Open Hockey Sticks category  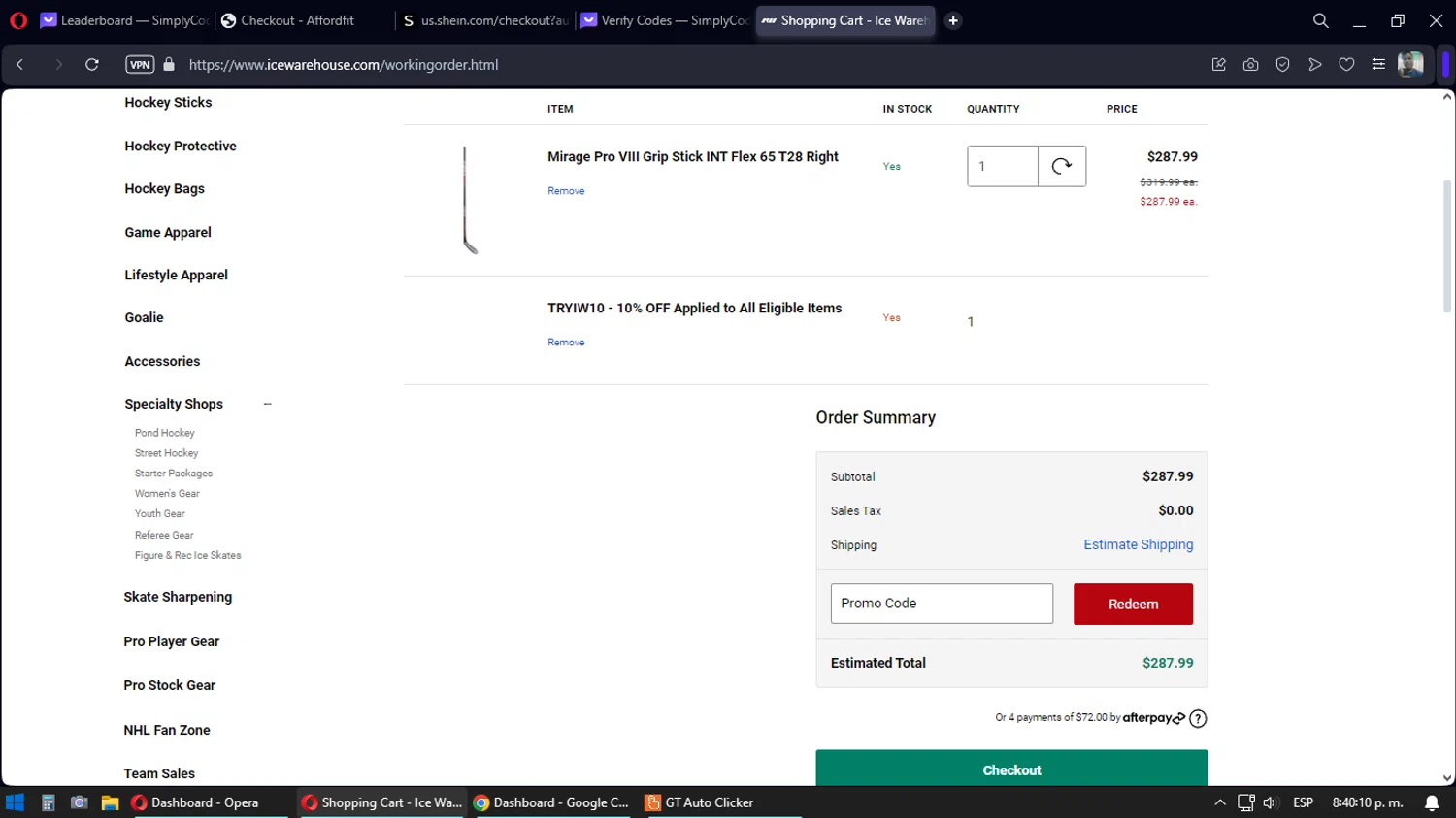(x=168, y=103)
